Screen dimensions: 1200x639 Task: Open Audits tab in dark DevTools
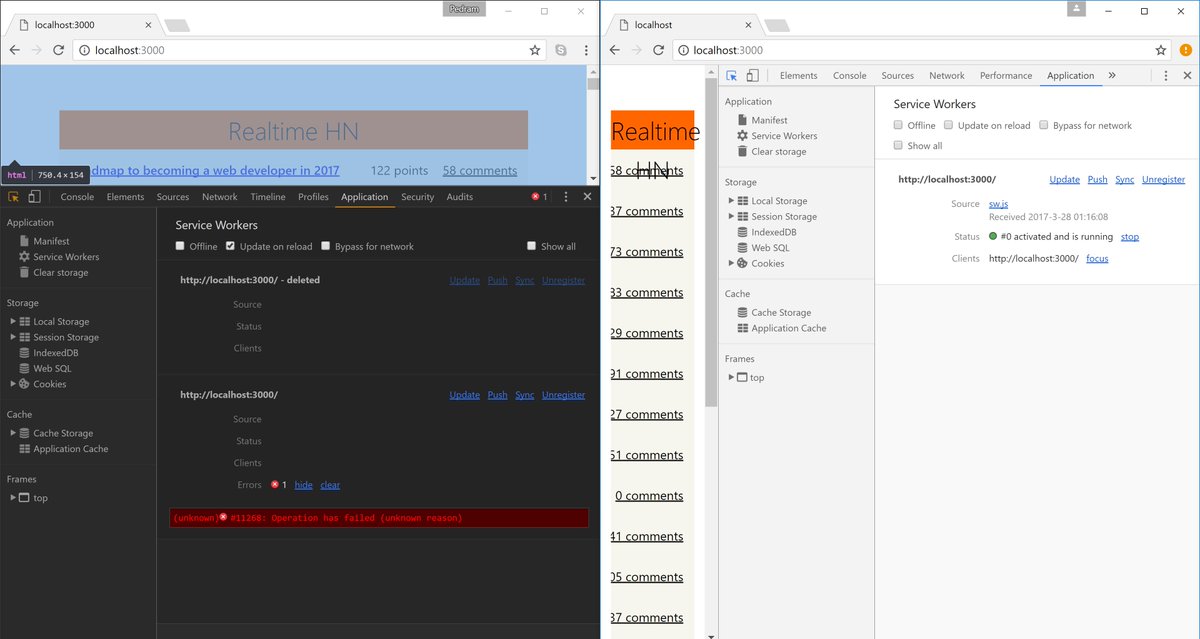click(x=459, y=197)
